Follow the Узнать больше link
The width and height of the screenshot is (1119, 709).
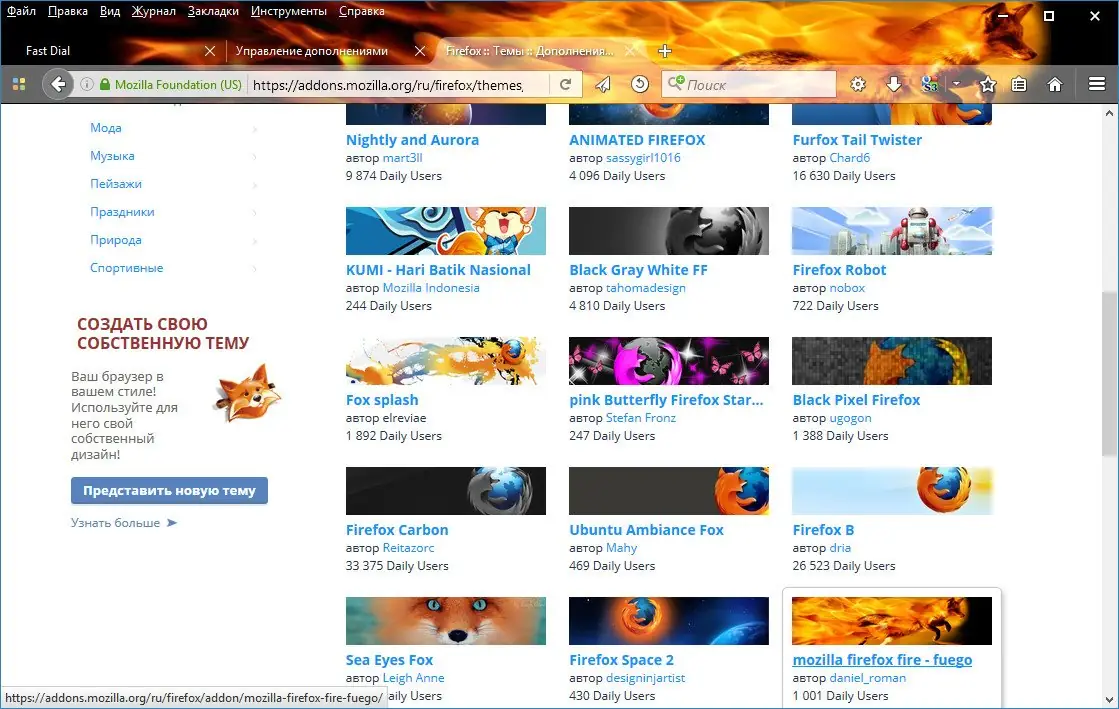(123, 523)
